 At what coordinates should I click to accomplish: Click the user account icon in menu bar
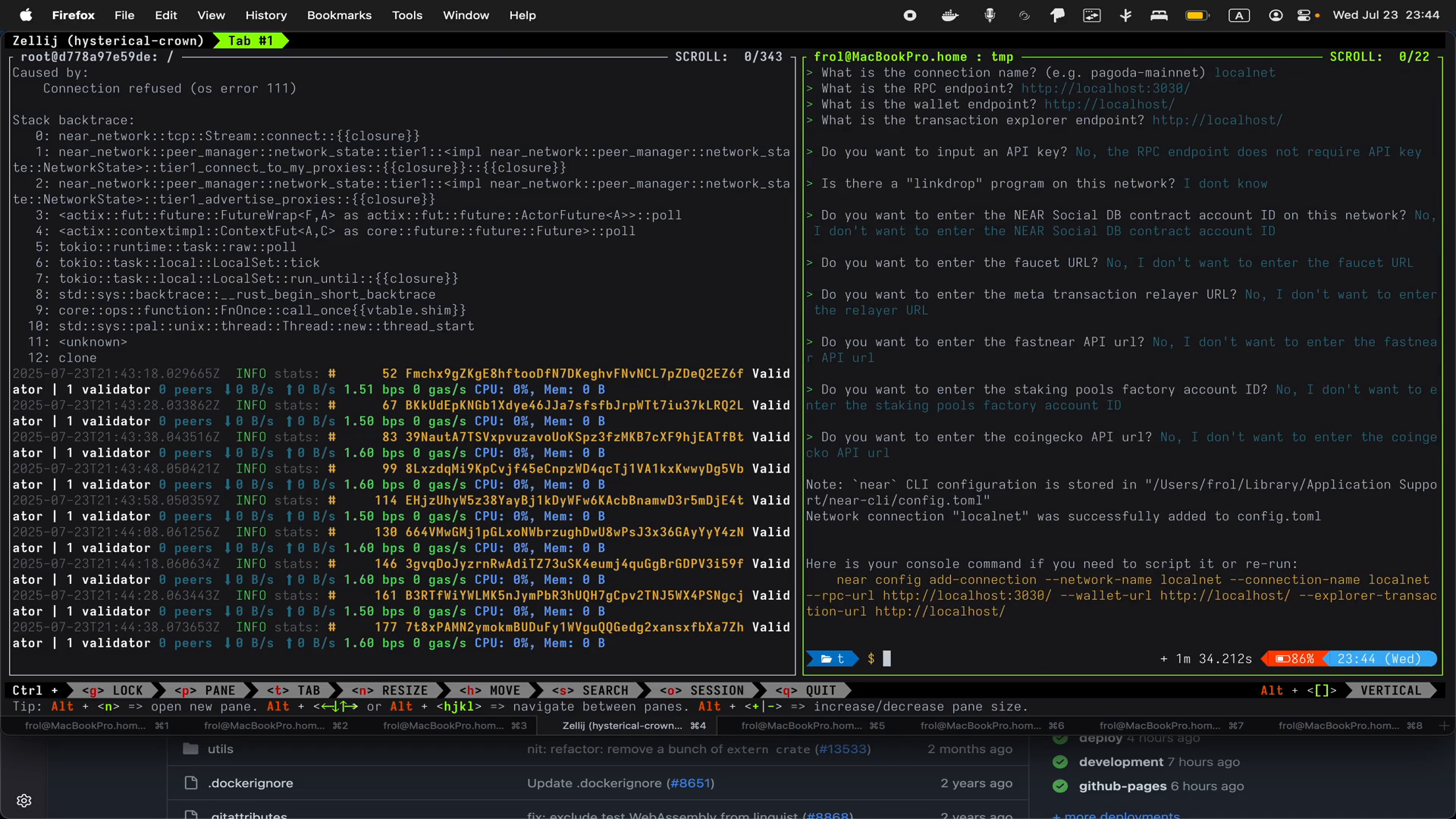pos(1277,15)
